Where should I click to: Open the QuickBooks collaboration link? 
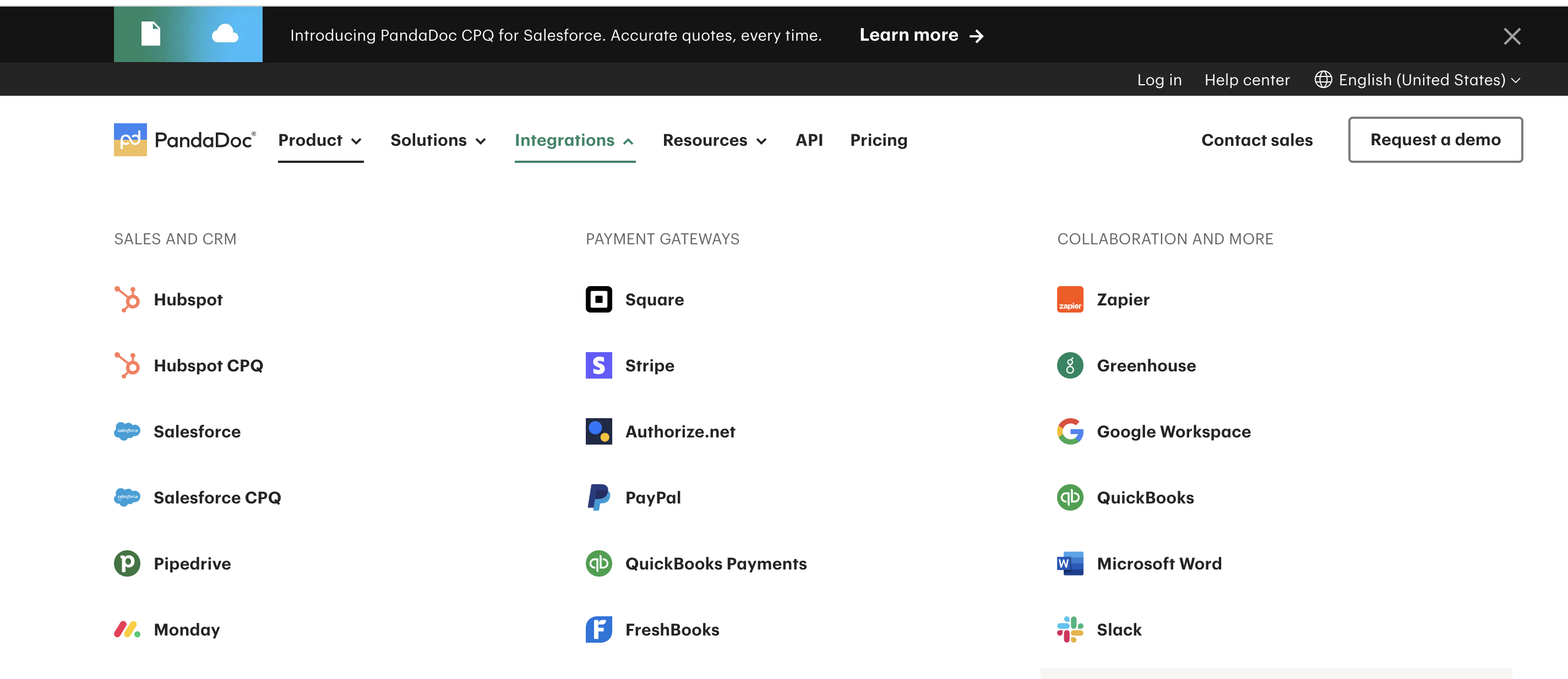(x=1145, y=497)
